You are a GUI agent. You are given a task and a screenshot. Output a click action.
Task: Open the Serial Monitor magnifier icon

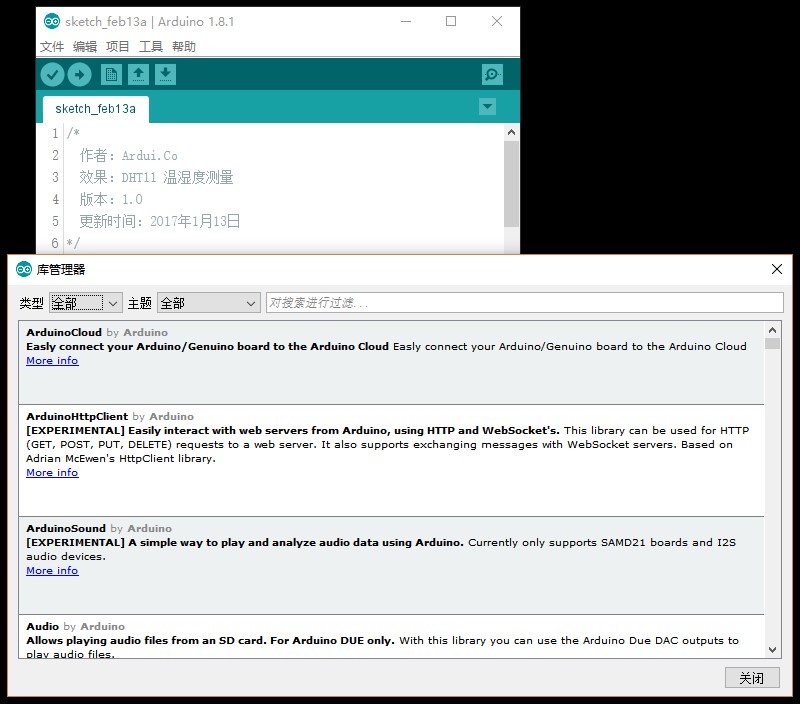click(x=492, y=75)
